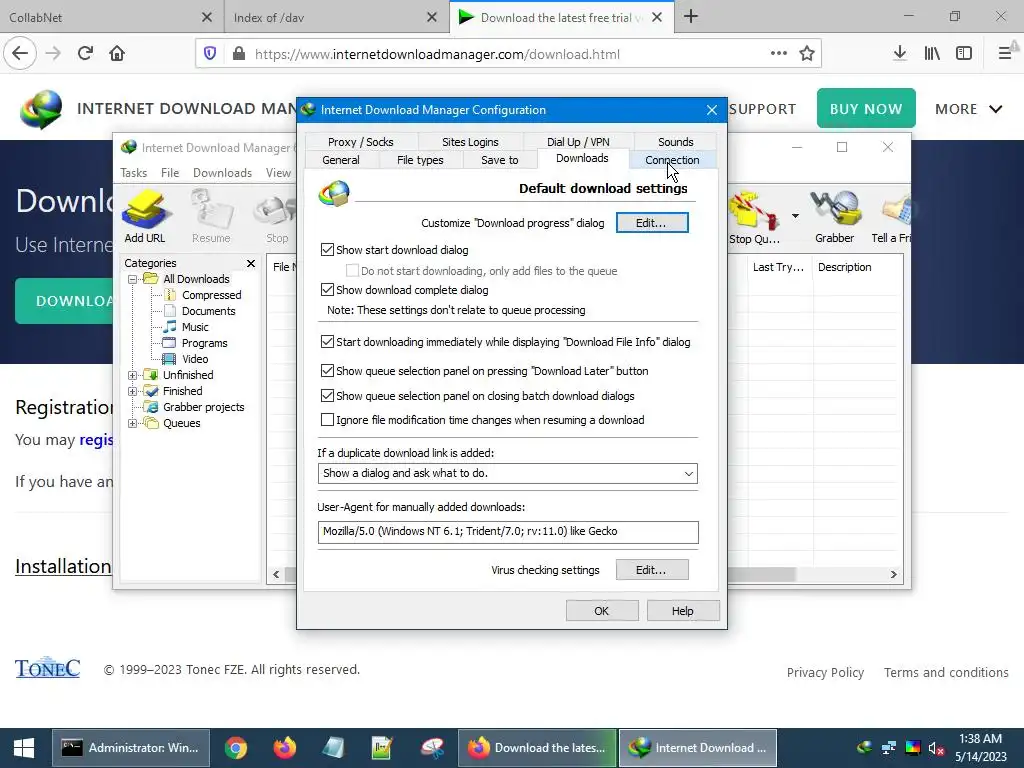Click the Firefox icon in taskbar
This screenshot has height=768, width=1024.
click(x=284, y=748)
